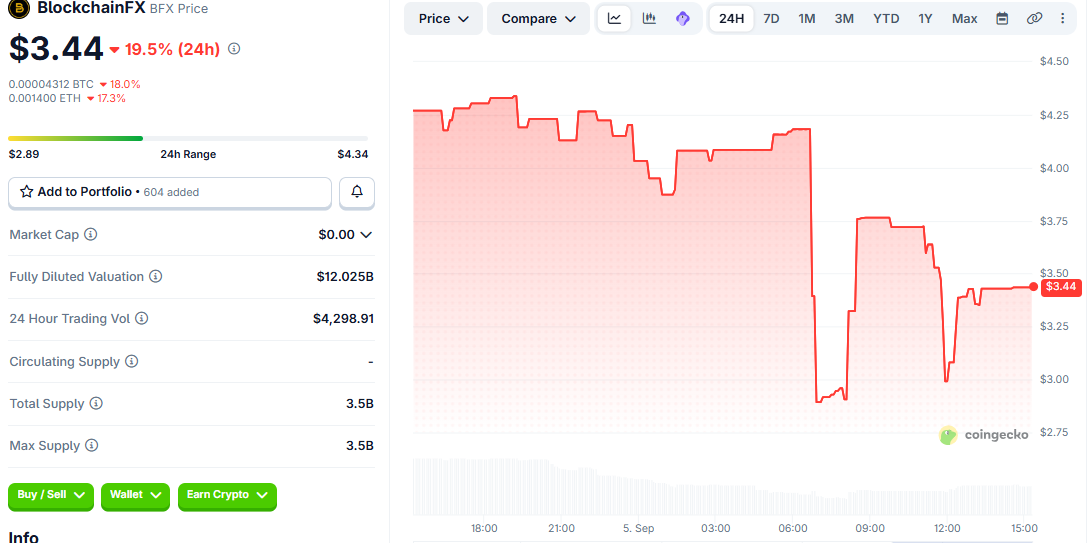Click the 5. Sep date axis label
The height and width of the screenshot is (543, 1090).
[x=638, y=528]
